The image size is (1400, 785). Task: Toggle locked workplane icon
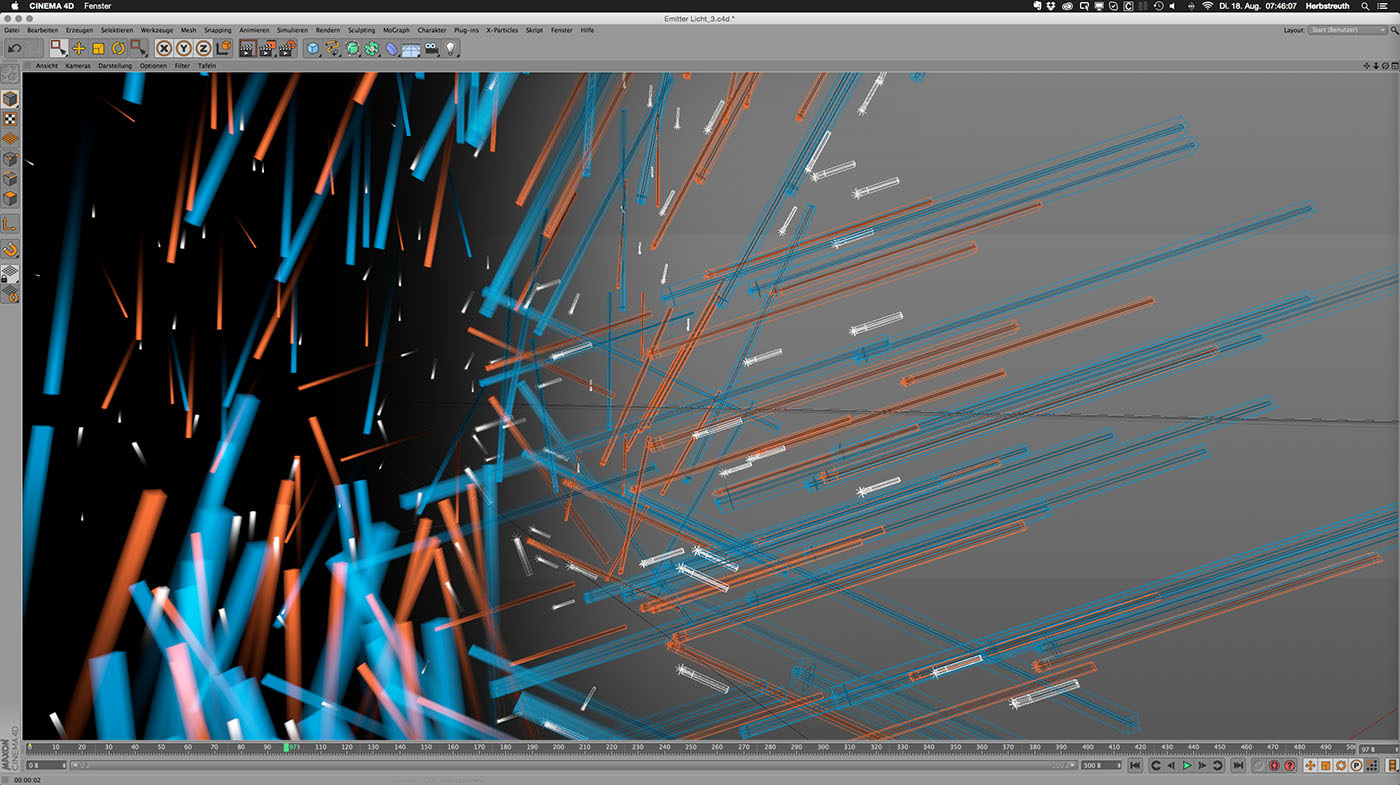tap(10, 273)
